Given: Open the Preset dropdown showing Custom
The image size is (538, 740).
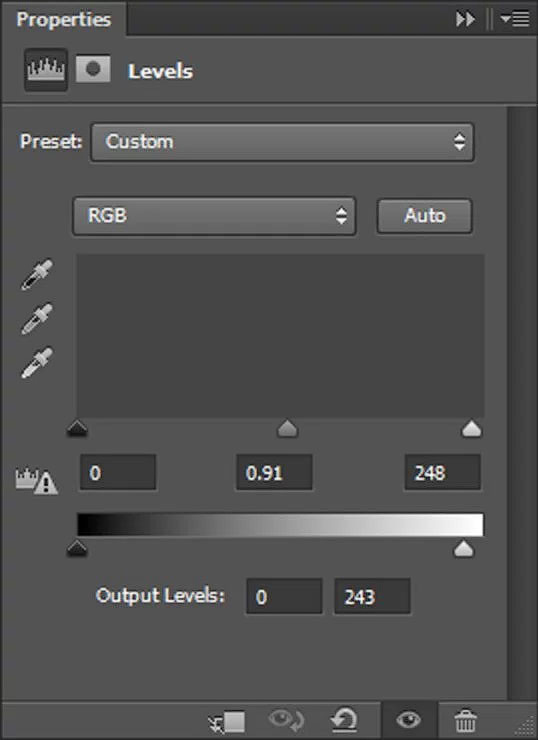Looking at the screenshot, I should [282, 142].
